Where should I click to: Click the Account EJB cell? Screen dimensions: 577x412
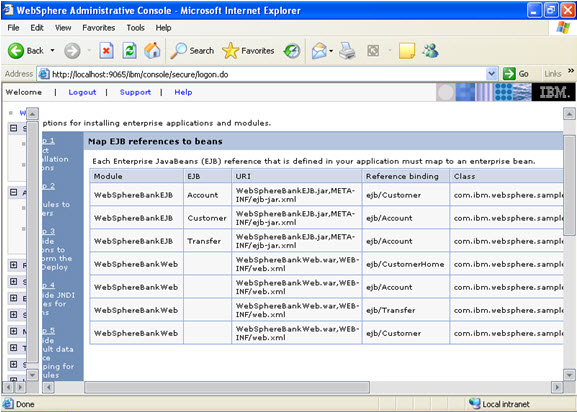point(208,195)
